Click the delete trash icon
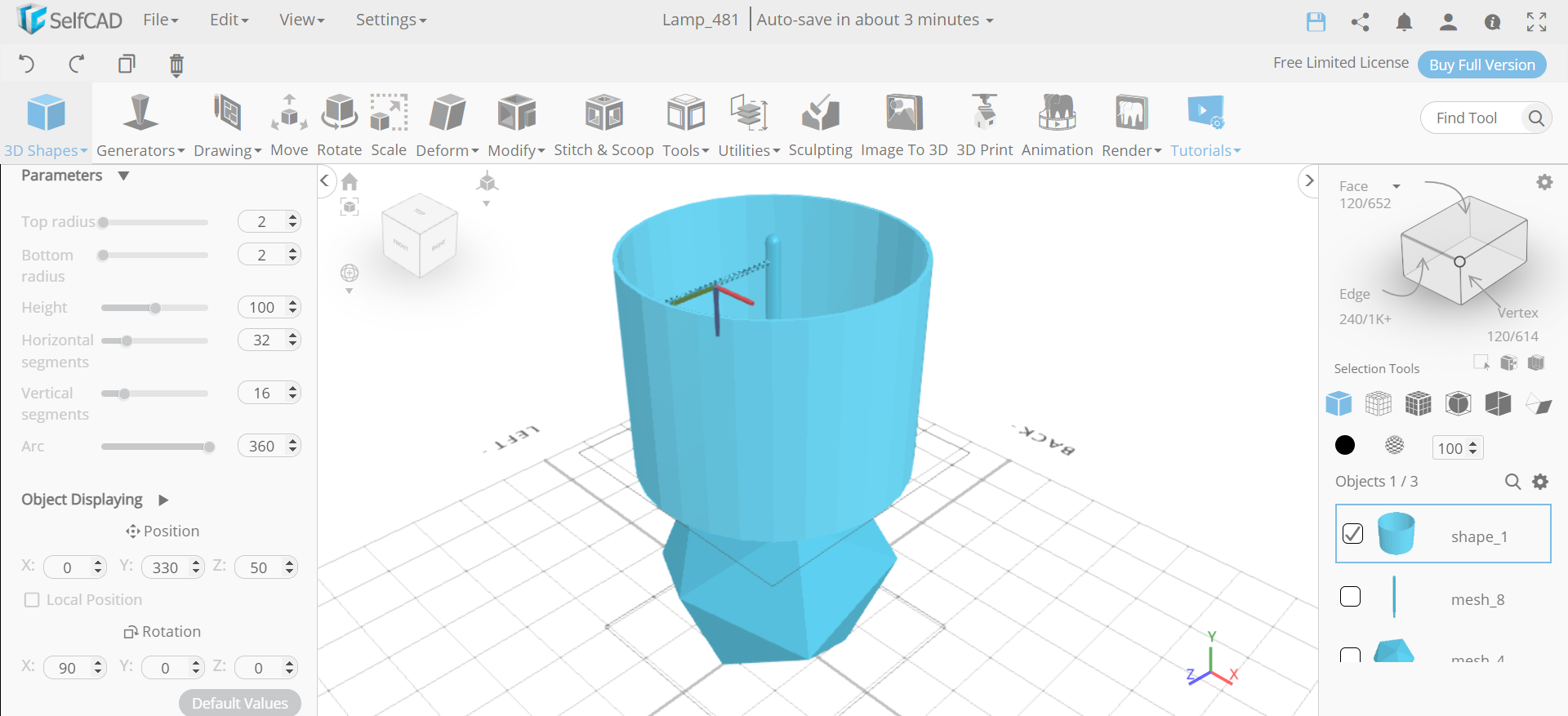 (176, 64)
